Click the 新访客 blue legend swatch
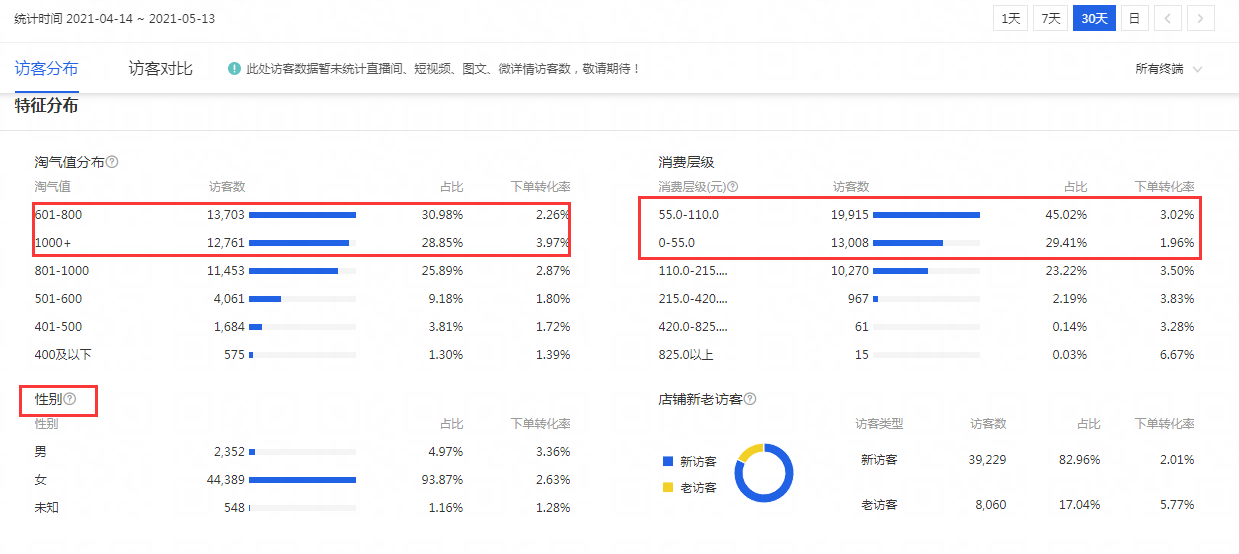This screenshot has width=1239, height=554. 667,462
